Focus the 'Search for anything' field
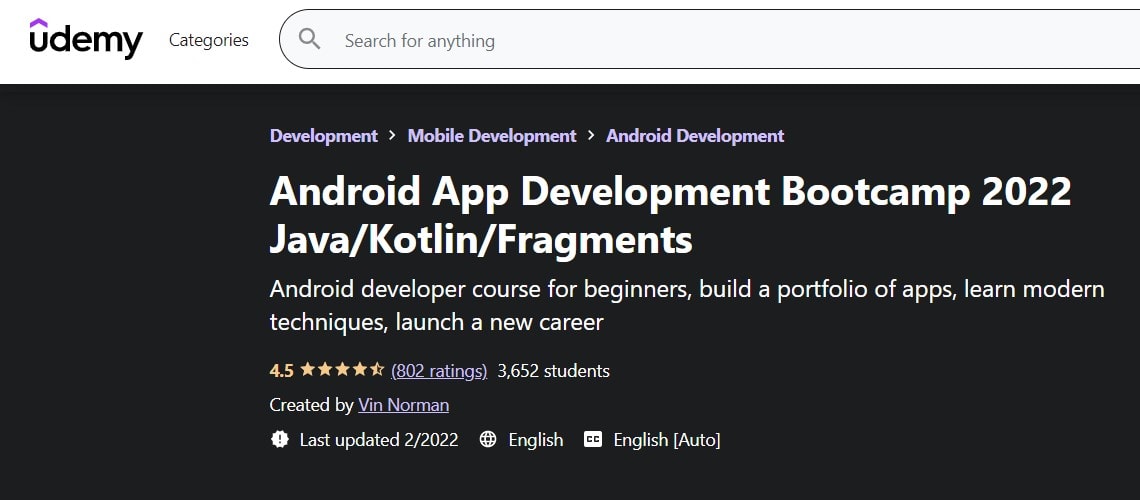This screenshot has height=500, width=1140. coord(700,40)
